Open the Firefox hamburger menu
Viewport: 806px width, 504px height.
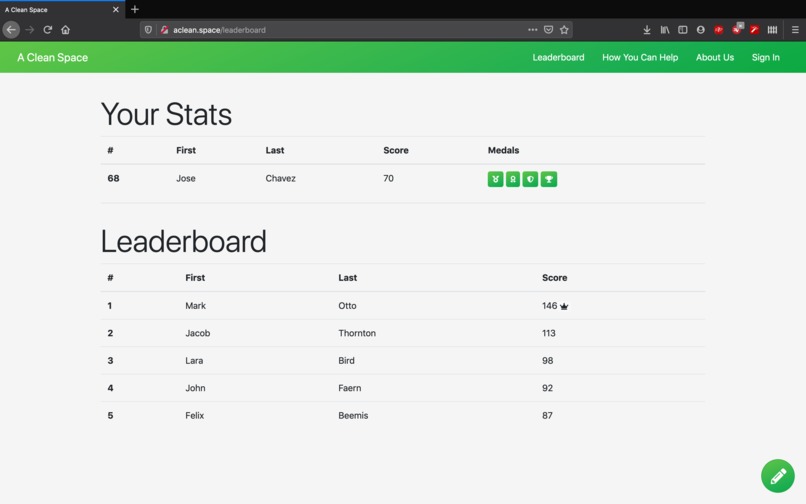point(795,30)
